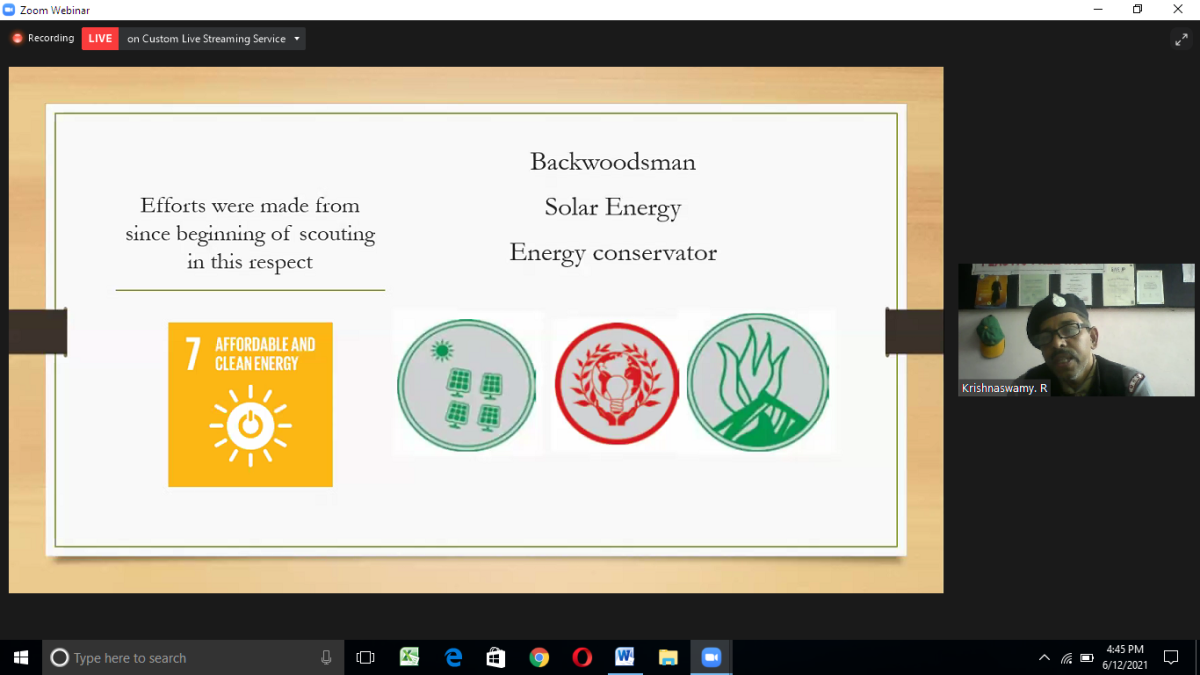The width and height of the screenshot is (1200, 675).
Task: Click the Recording indicator icon
Action: pos(17,39)
